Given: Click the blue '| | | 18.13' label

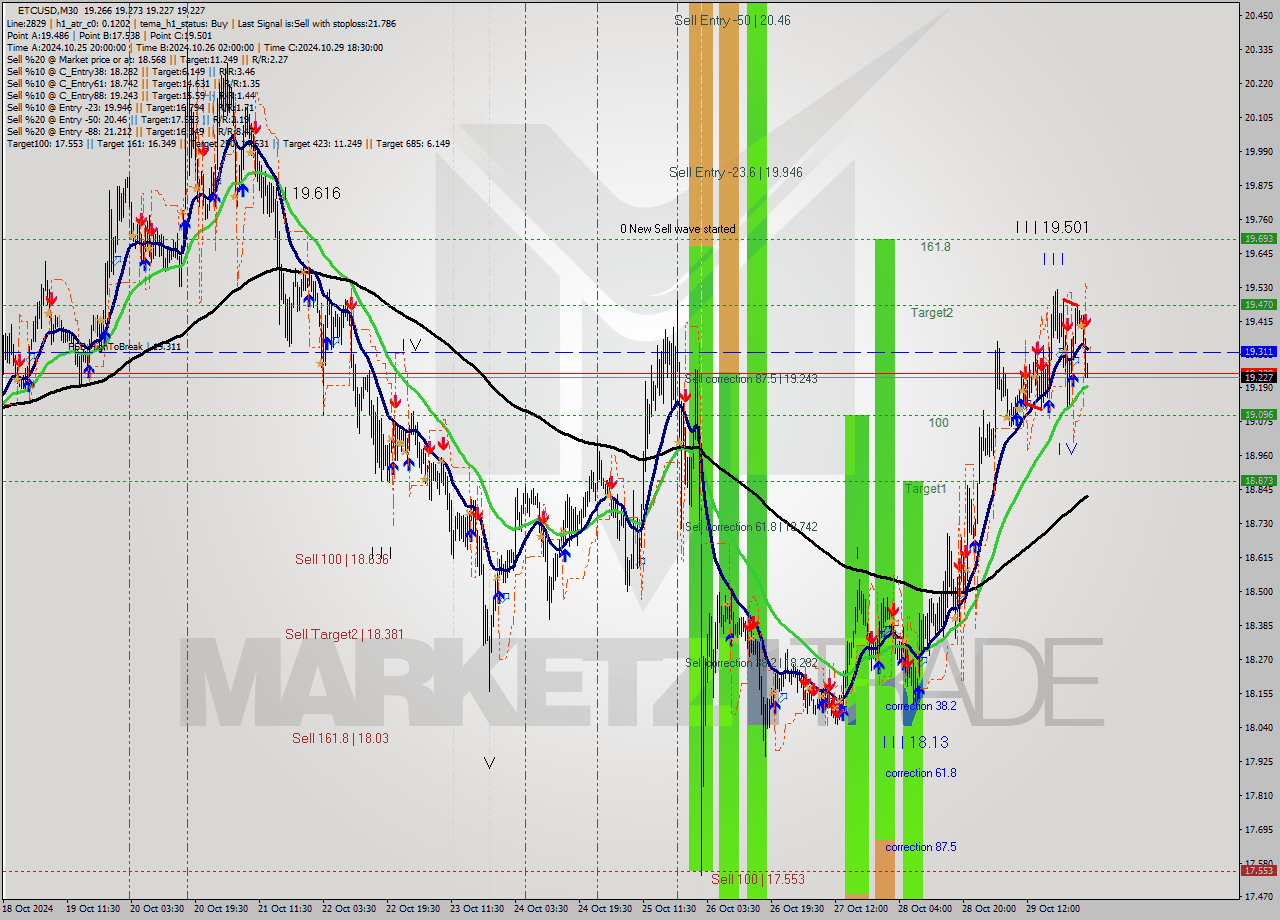Looking at the screenshot, I should point(916,742).
